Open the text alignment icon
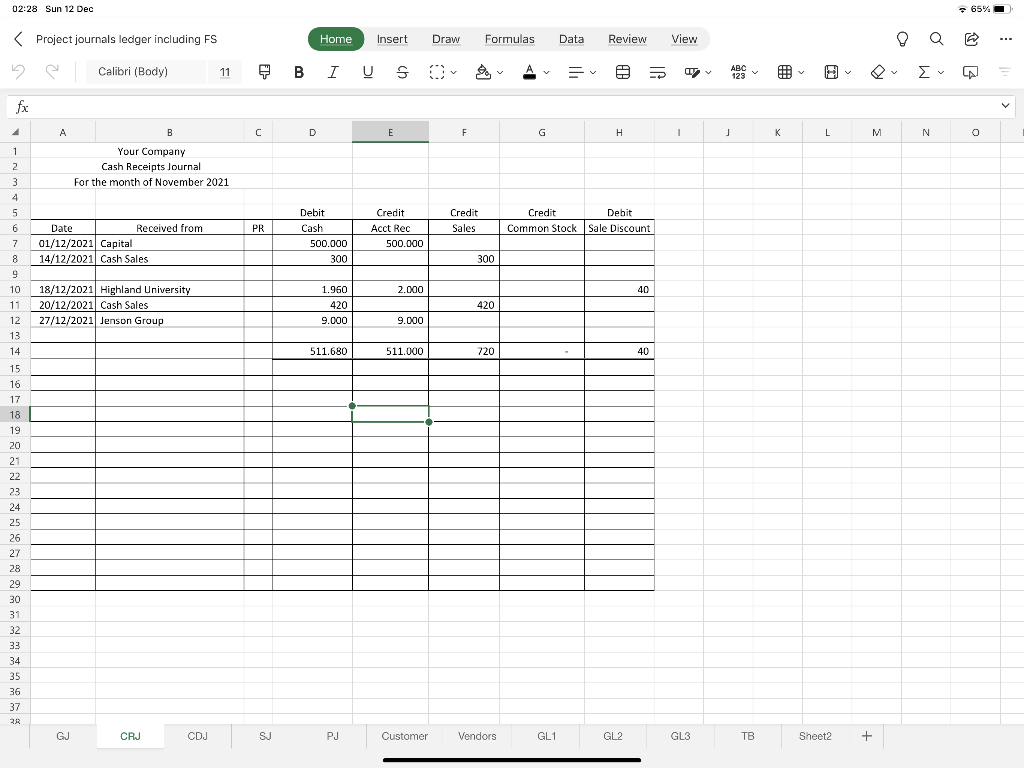Image resolution: width=1024 pixels, height=768 pixels. tap(575, 72)
